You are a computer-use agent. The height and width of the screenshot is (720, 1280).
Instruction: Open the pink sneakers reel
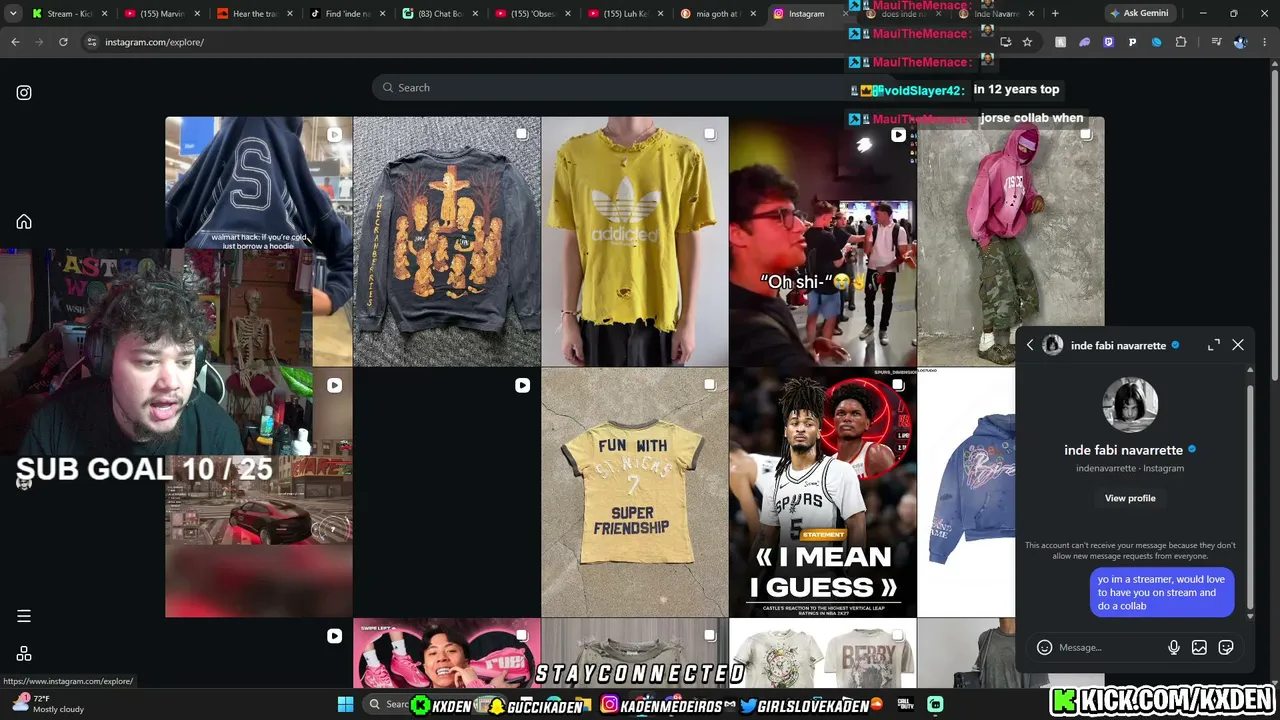point(447,654)
